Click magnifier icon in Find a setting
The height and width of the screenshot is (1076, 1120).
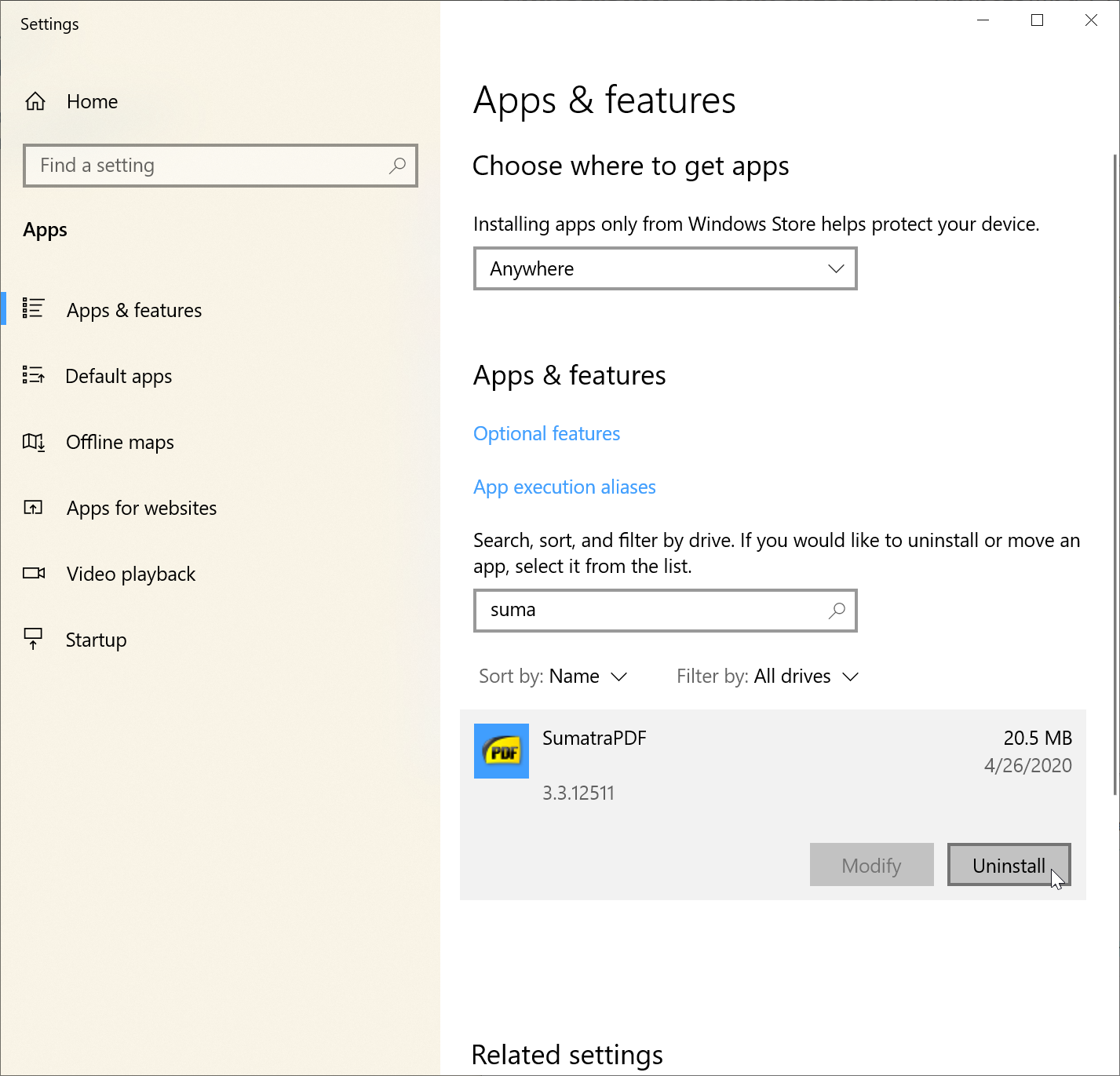tap(398, 166)
